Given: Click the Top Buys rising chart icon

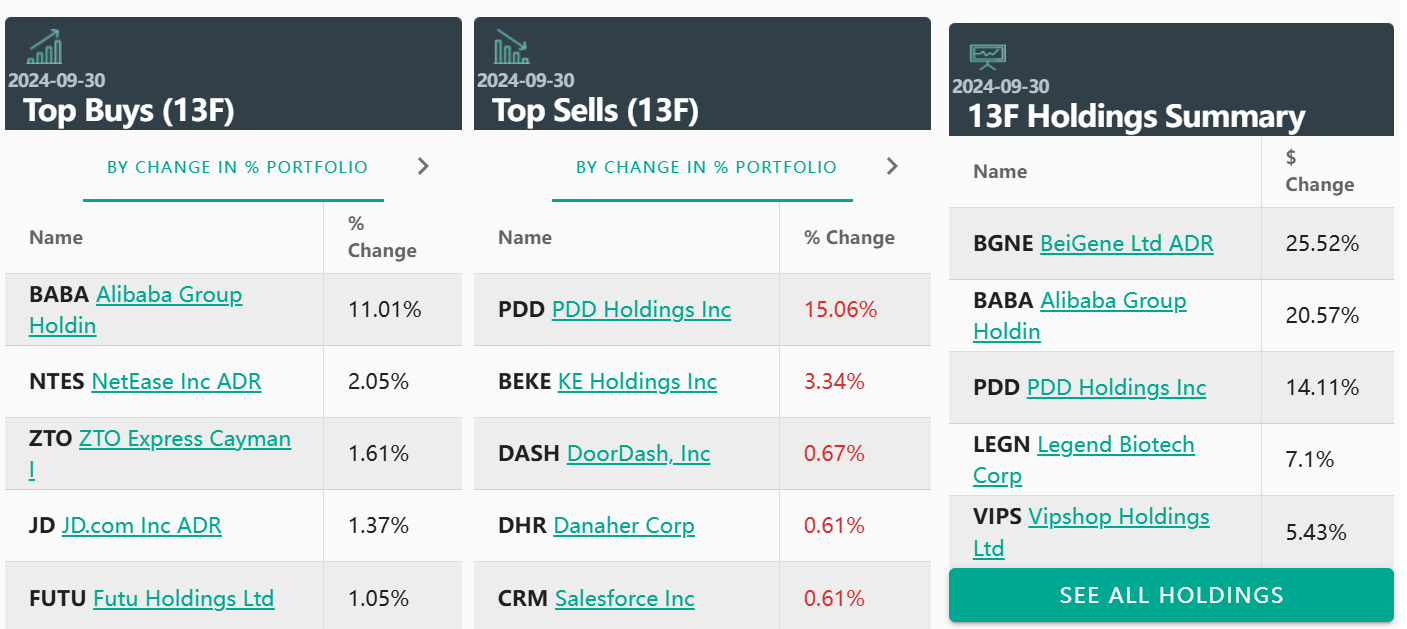Looking at the screenshot, I should [x=44, y=47].
